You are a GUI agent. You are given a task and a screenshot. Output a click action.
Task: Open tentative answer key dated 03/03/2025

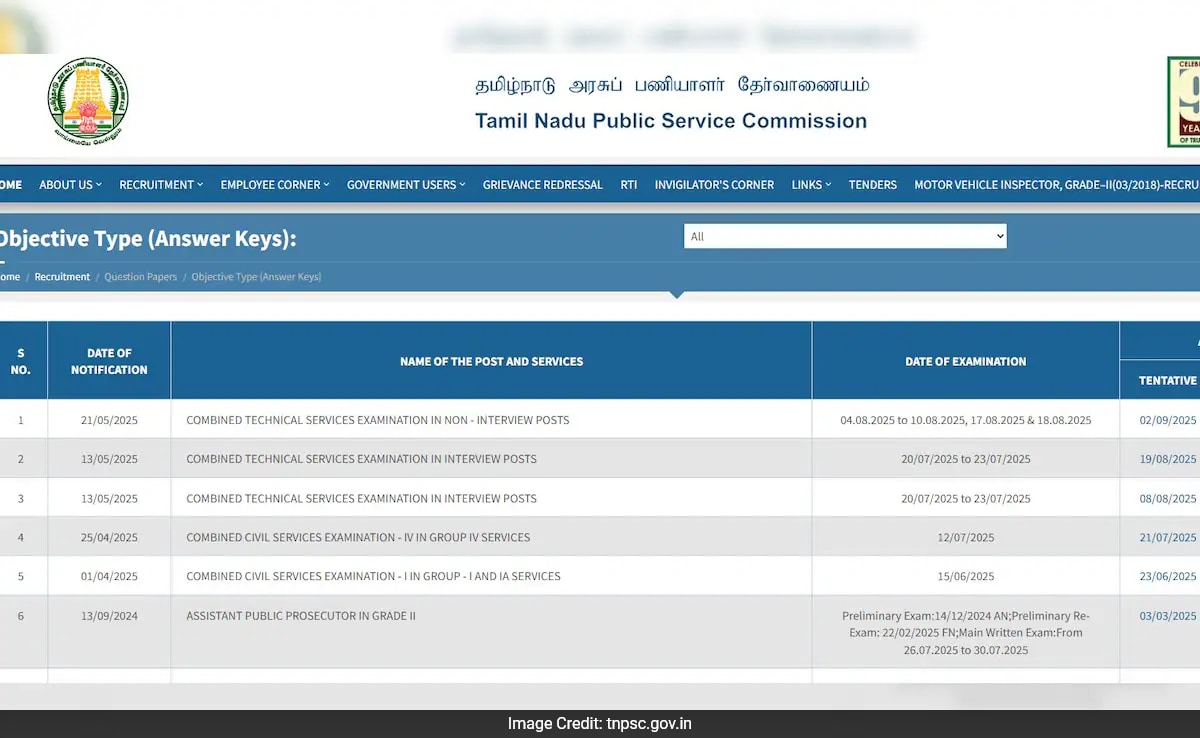[1167, 616]
